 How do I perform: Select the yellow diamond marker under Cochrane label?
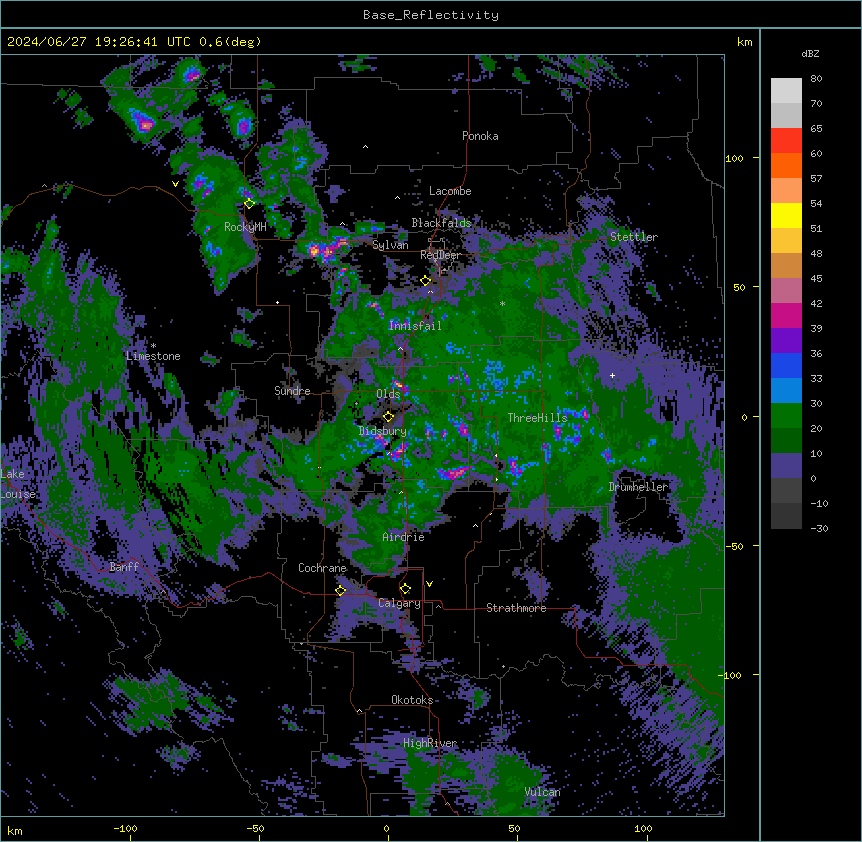(340, 591)
